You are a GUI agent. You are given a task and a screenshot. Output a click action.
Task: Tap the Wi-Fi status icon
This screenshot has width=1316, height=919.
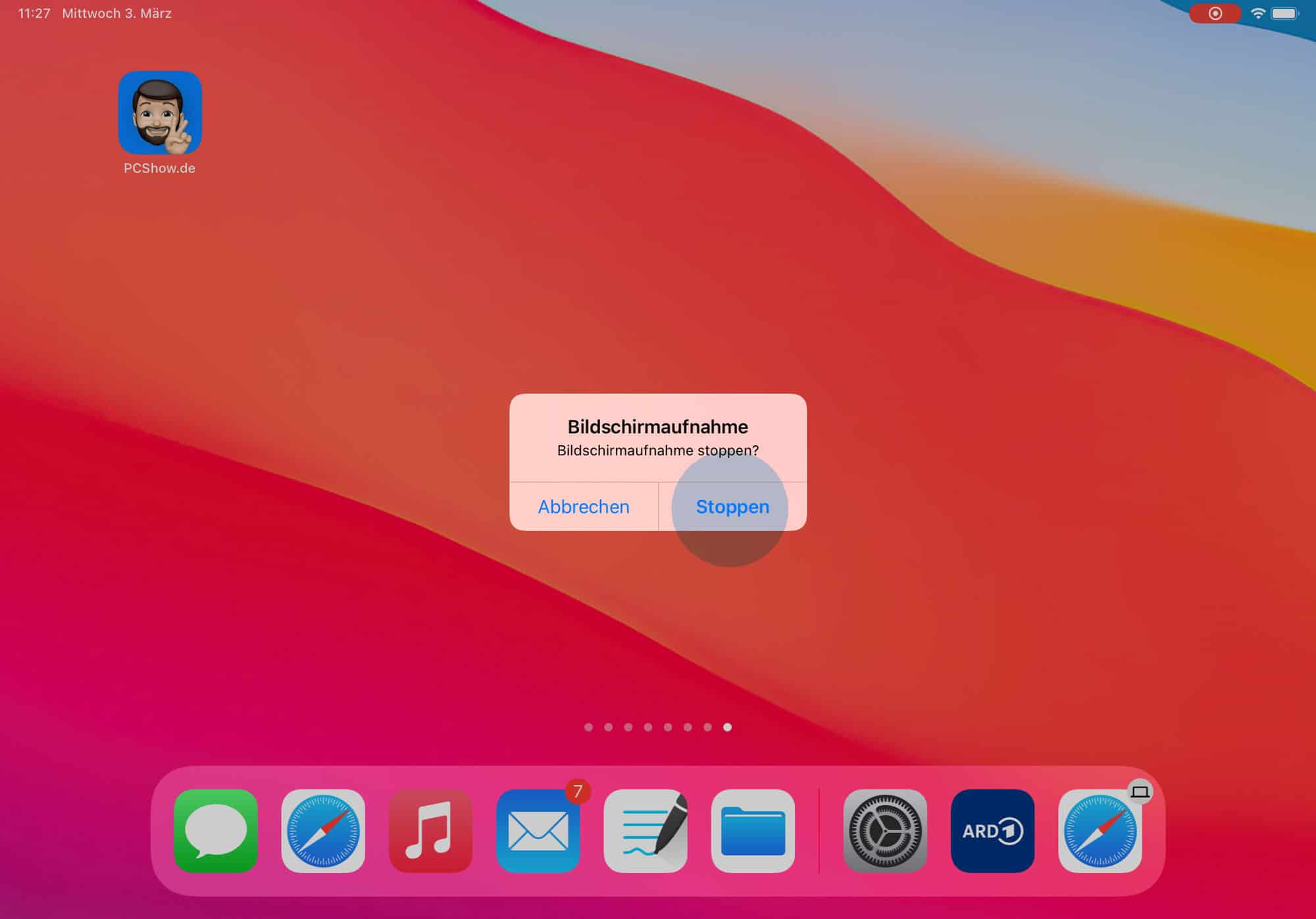pyautogui.click(x=1257, y=13)
